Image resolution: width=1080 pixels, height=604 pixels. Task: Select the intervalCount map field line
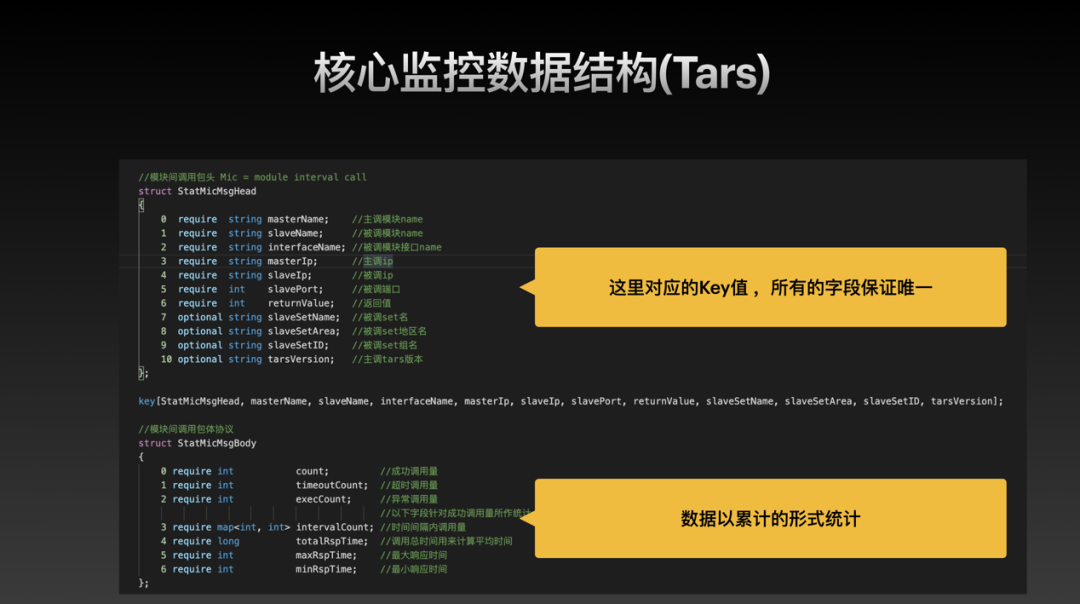pos(313,527)
